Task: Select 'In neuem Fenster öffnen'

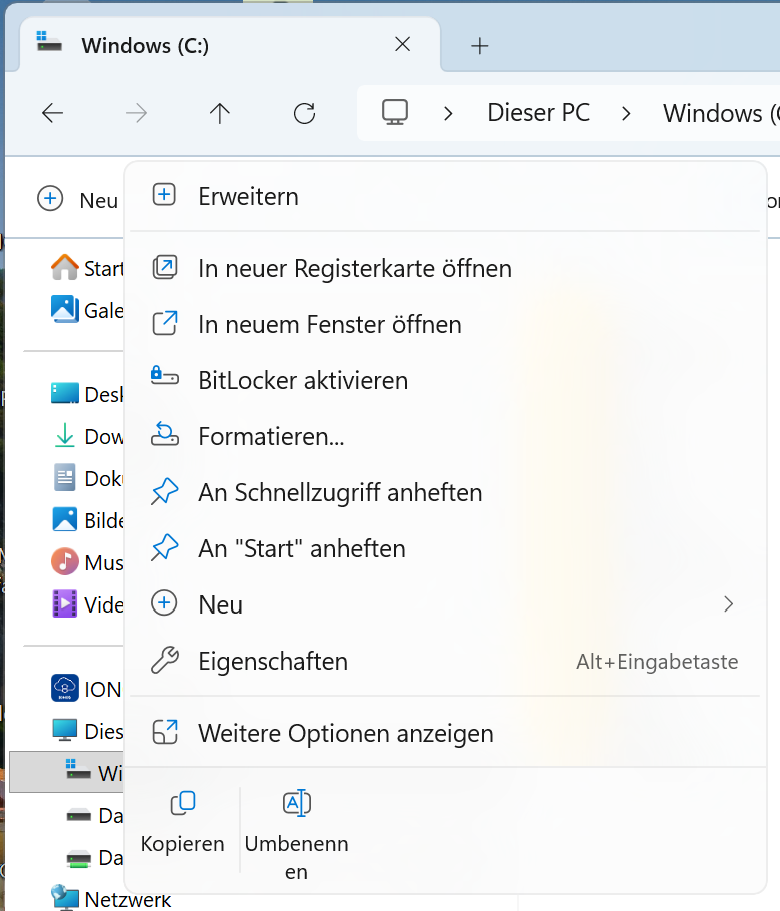Action: point(445,324)
